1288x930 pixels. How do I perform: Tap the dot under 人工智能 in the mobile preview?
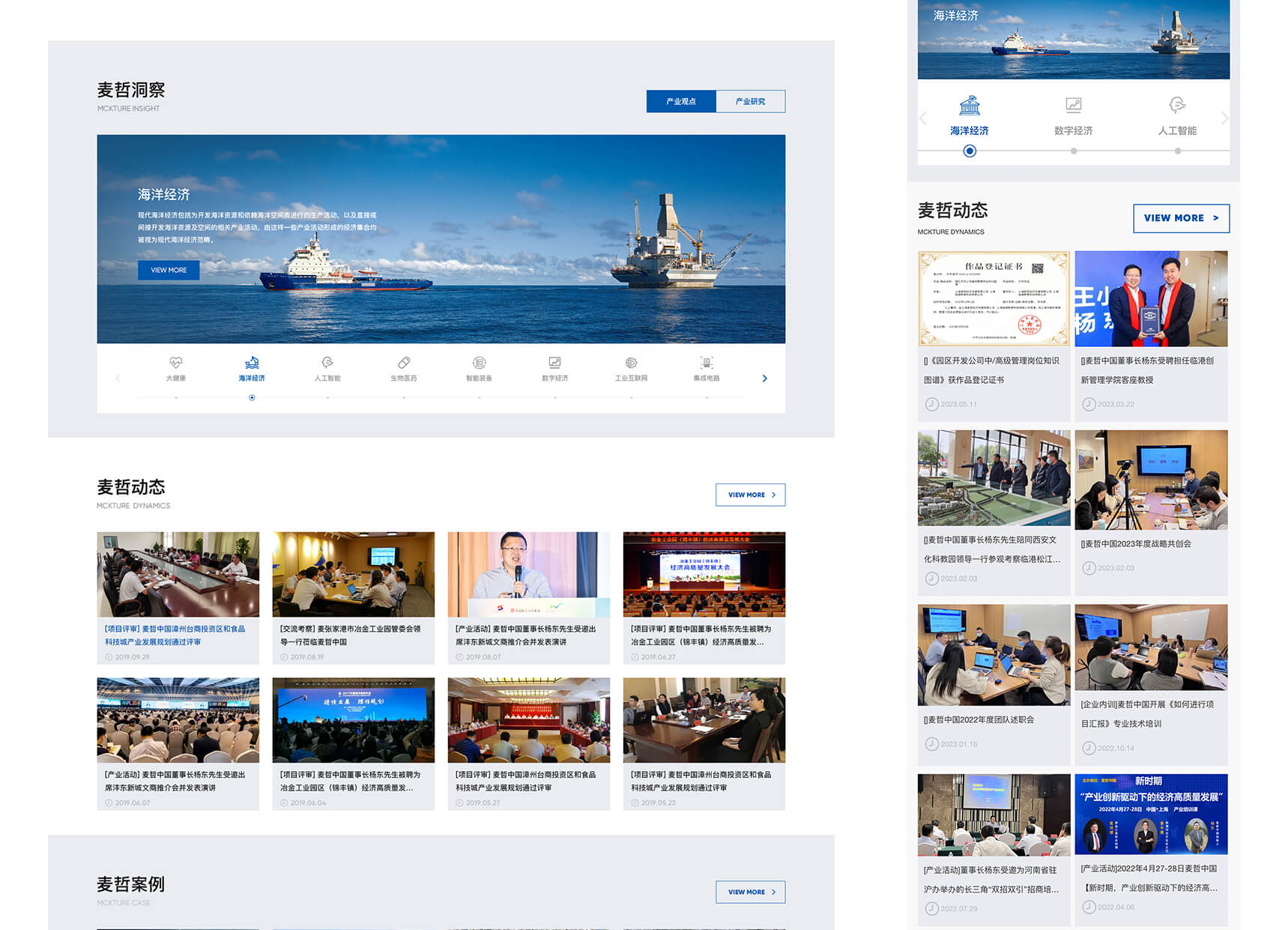click(x=1178, y=151)
